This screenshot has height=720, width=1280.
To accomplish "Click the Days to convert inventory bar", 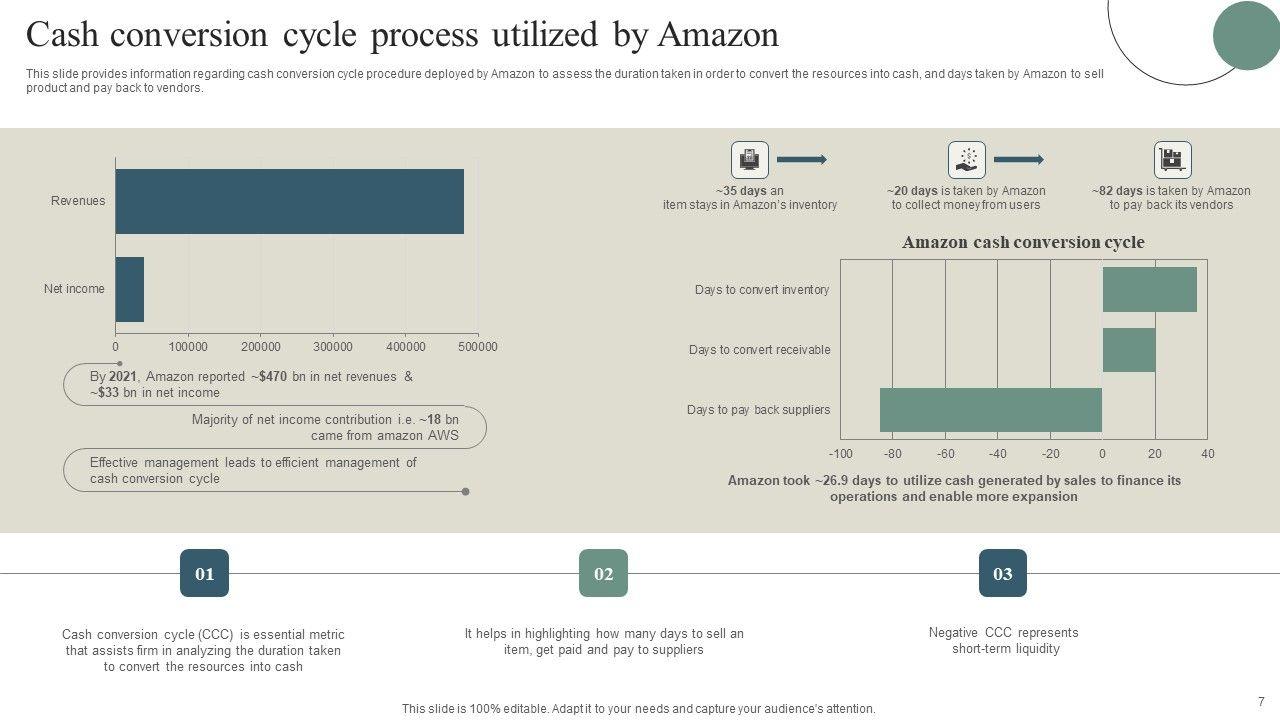I will (x=1149, y=289).
